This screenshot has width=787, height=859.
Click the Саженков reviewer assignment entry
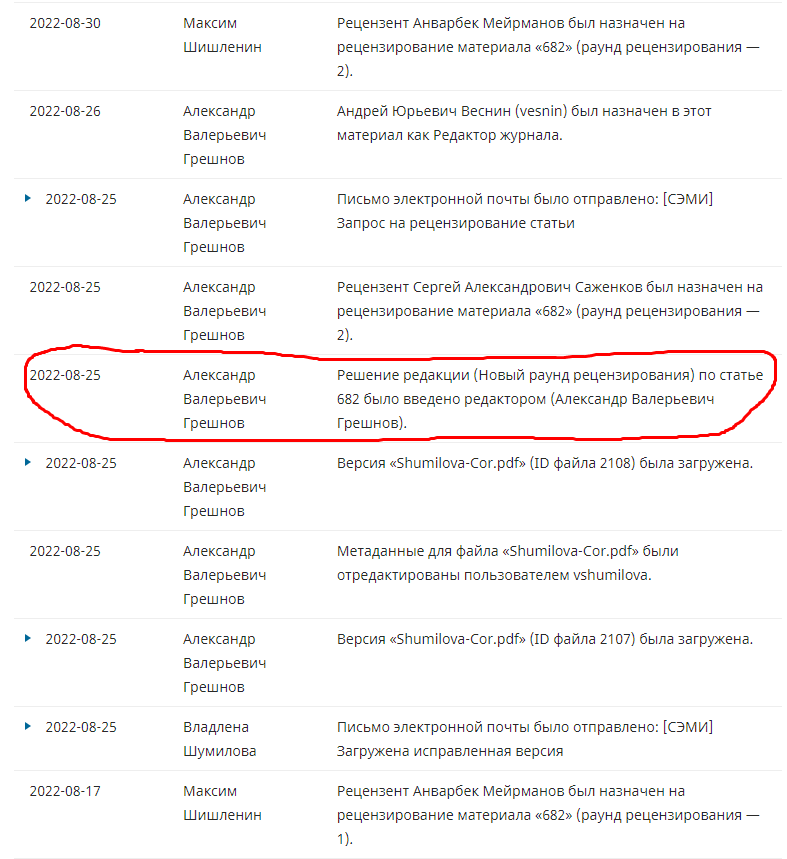(x=549, y=311)
